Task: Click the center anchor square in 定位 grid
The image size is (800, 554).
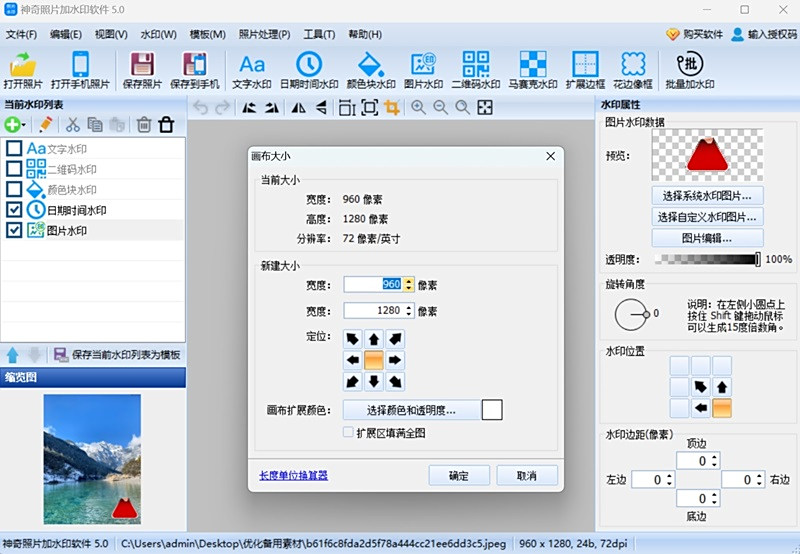Action: click(x=372, y=360)
